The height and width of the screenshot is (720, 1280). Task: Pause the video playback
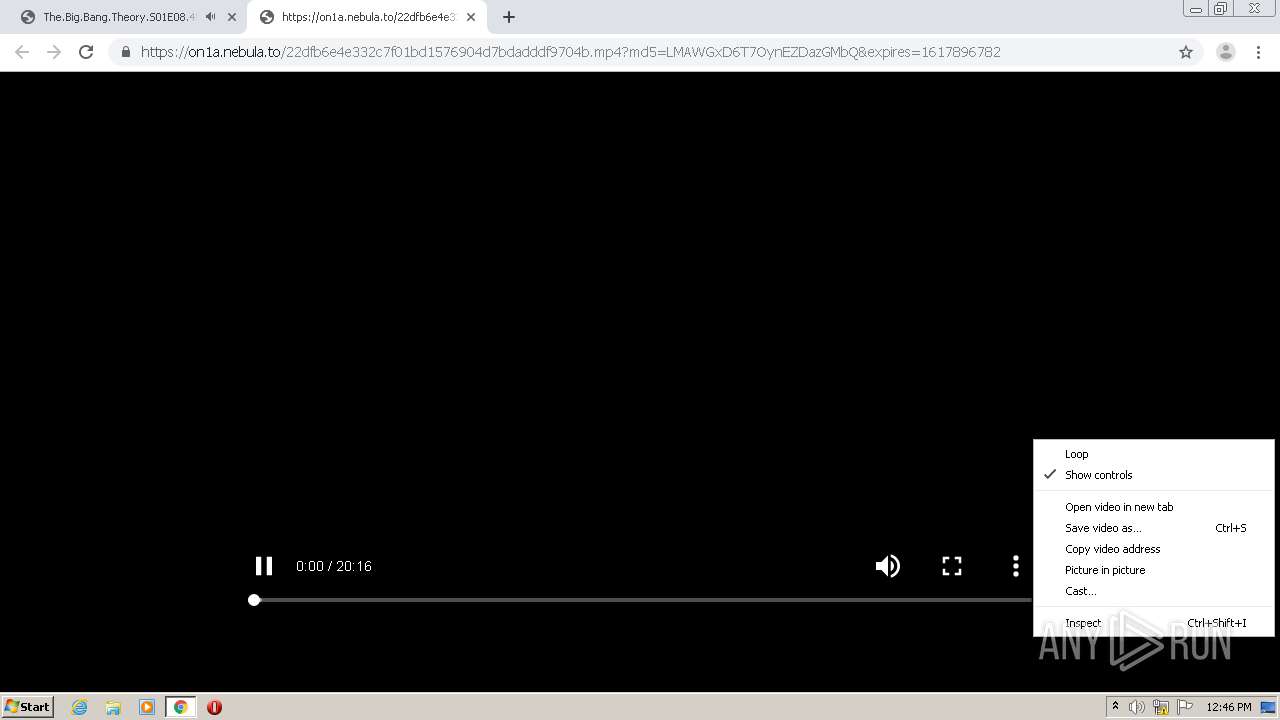click(264, 566)
